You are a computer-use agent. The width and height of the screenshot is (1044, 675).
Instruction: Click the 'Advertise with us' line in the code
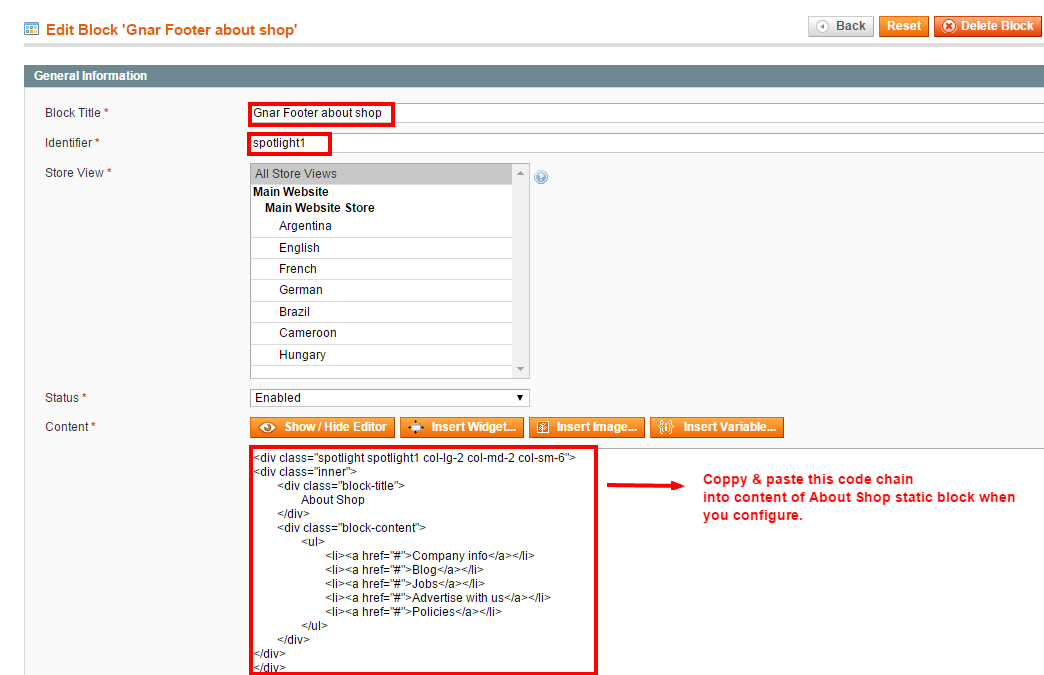pos(437,598)
